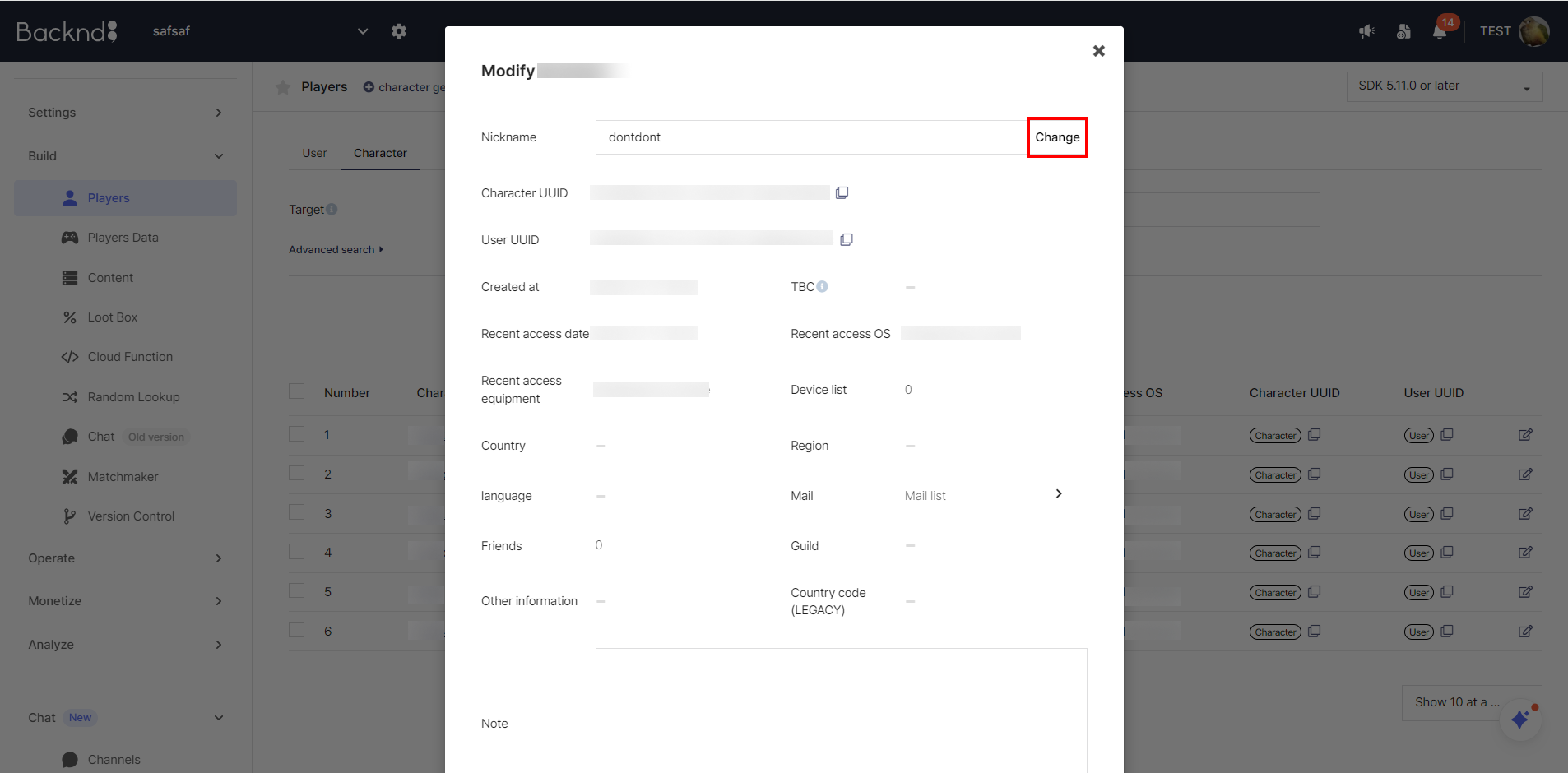Copy Character UUID in row 3
This screenshot has width=1568, height=773.
(x=1314, y=514)
